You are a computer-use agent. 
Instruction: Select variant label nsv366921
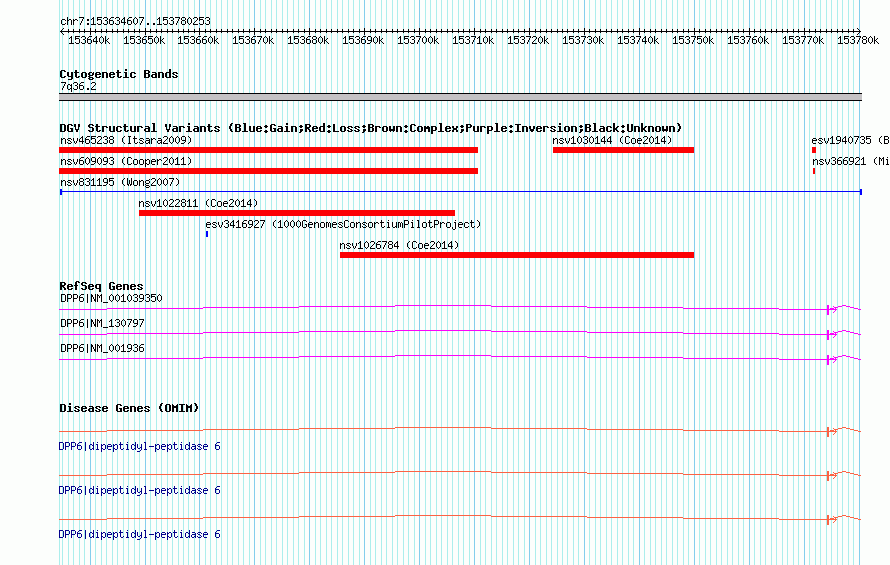(x=850, y=161)
